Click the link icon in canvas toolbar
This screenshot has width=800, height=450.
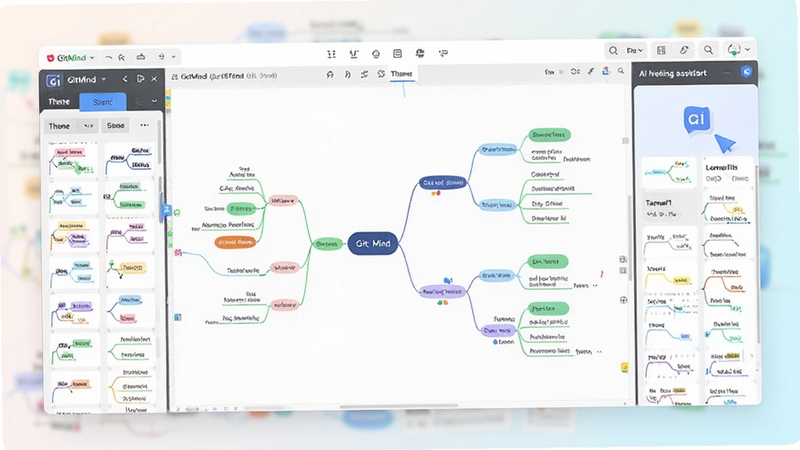[x=576, y=71]
